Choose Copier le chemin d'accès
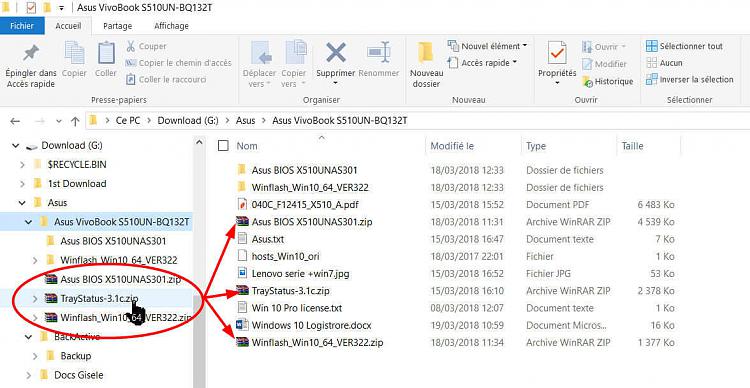The image size is (750, 388). click(x=178, y=63)
